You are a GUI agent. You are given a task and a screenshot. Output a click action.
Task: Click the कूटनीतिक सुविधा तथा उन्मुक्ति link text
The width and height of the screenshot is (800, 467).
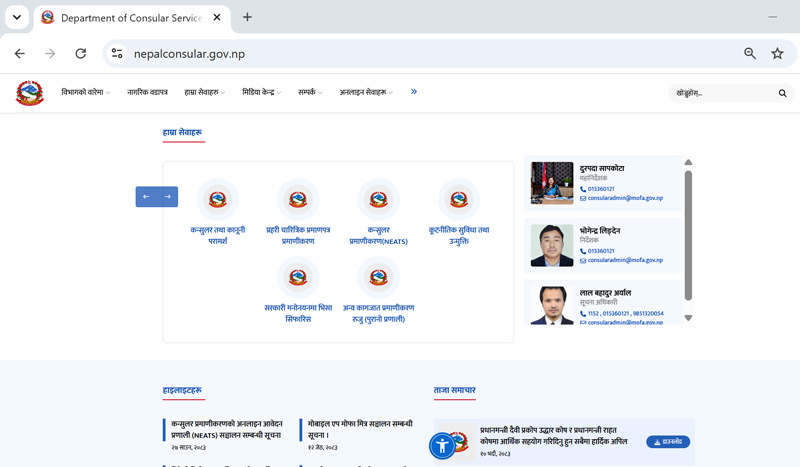(x=459, y=235)
